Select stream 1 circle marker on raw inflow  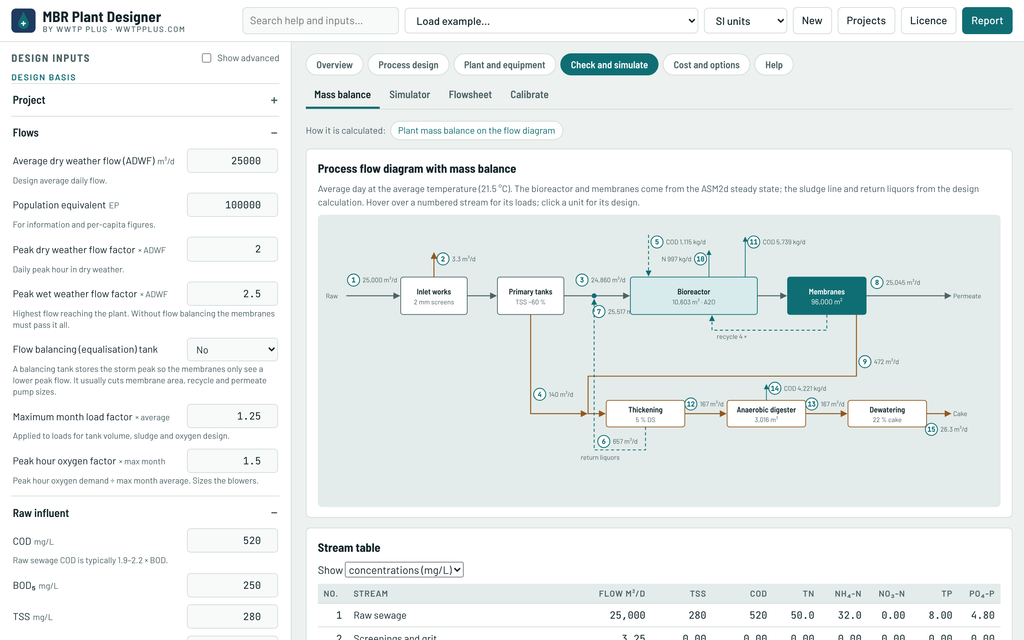(x=353, y=280)
